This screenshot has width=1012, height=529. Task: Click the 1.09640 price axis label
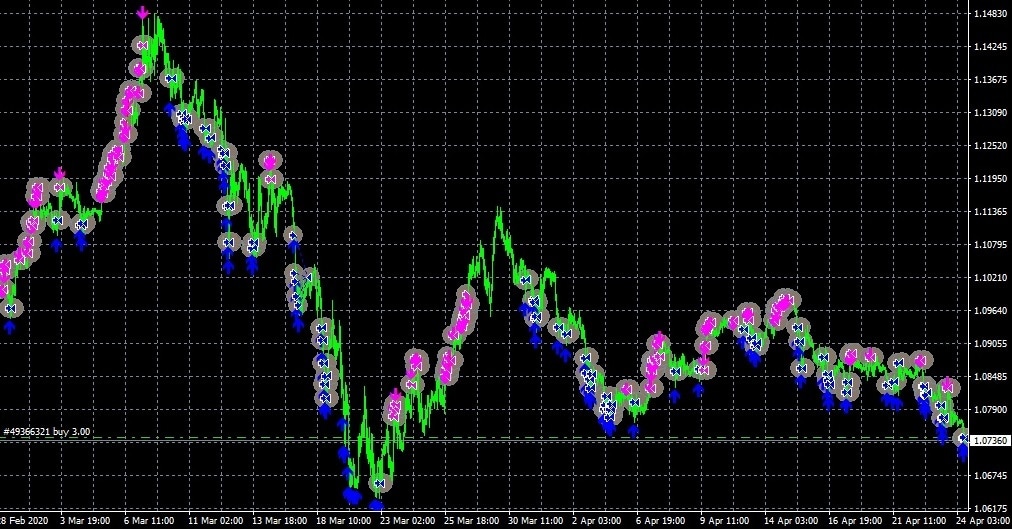[990, 310]
